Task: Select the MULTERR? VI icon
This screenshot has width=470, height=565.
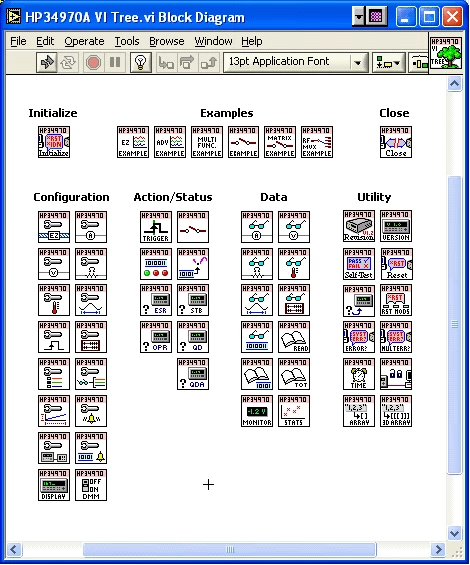Action: [x=396, y=337]
